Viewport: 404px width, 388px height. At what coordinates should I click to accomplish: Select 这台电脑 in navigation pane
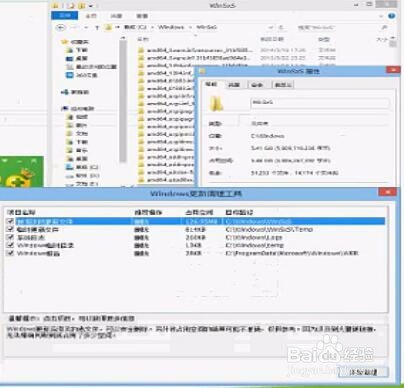(78, 108)
